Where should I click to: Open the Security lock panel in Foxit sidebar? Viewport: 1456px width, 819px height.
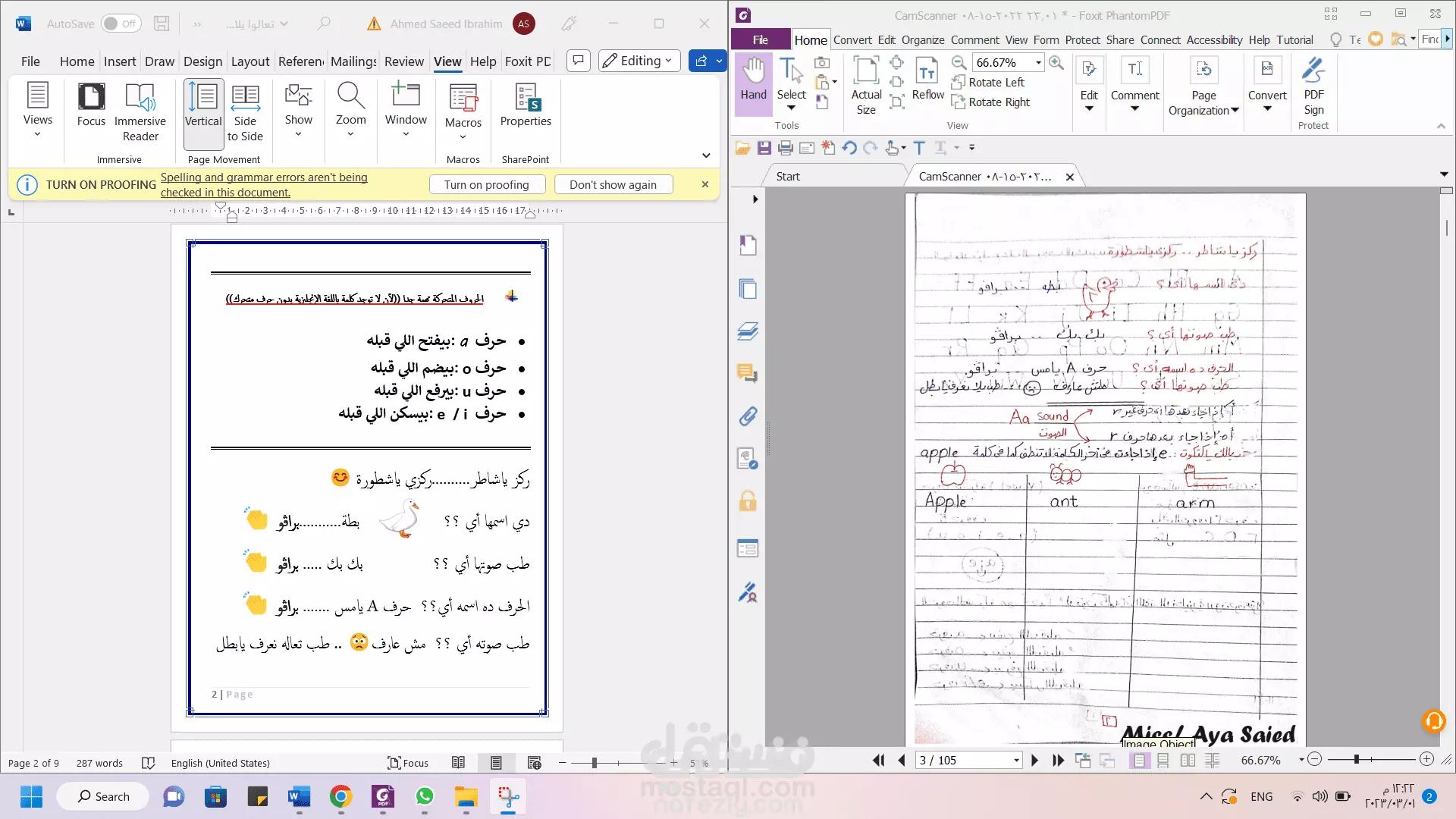[x=748, y=500]
